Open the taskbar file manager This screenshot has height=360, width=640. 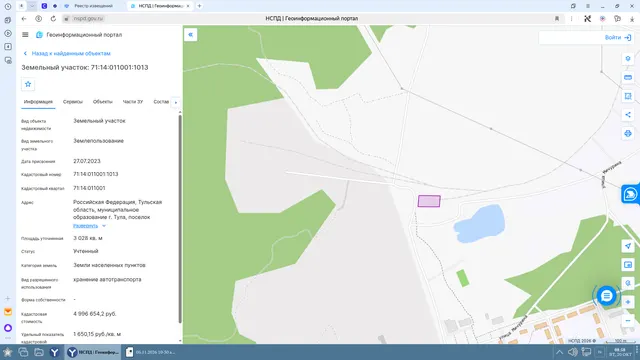[39, 352]
